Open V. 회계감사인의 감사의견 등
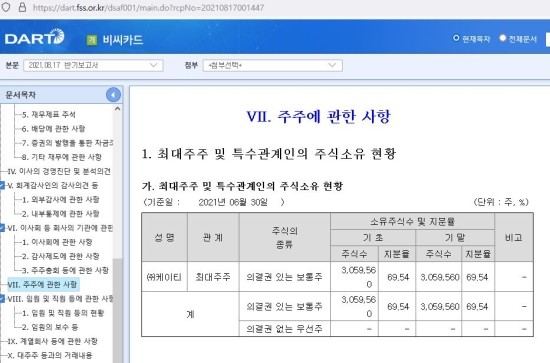 [x=53, y=185]
